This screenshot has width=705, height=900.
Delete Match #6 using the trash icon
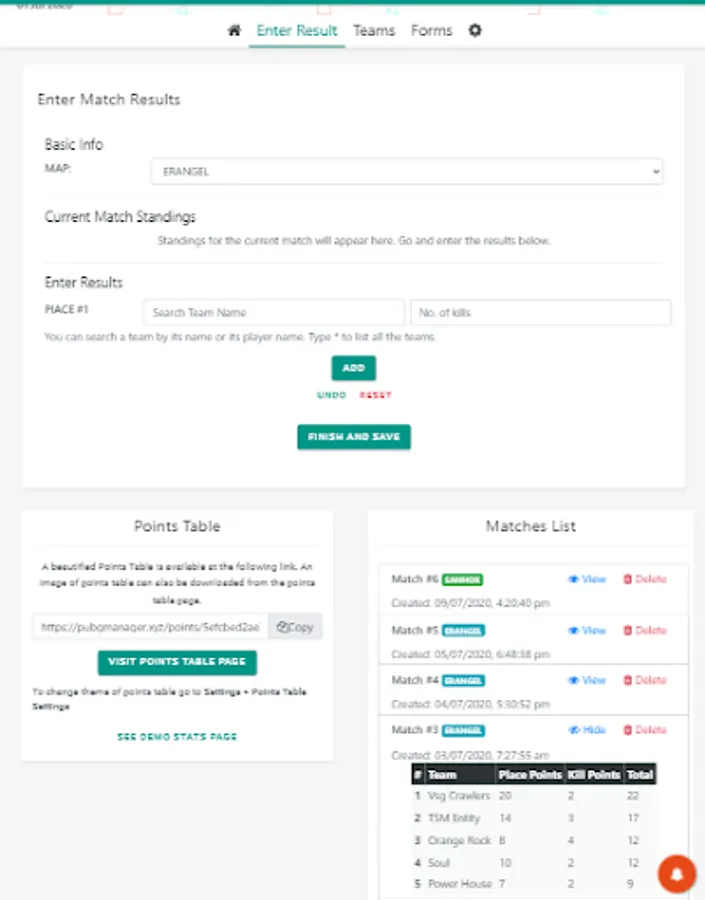[645, 579]
